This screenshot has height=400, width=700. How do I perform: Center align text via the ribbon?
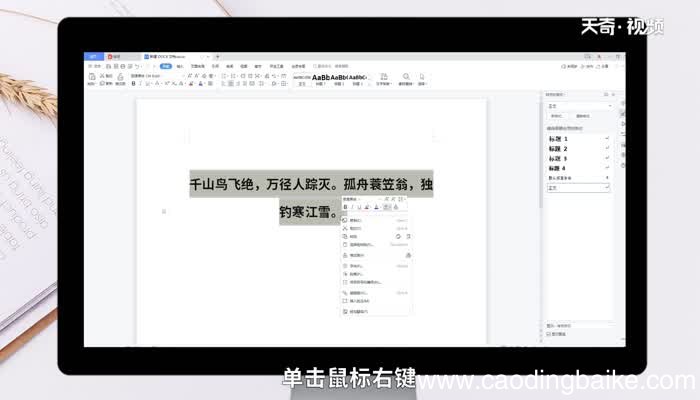[x=231, y=83]
